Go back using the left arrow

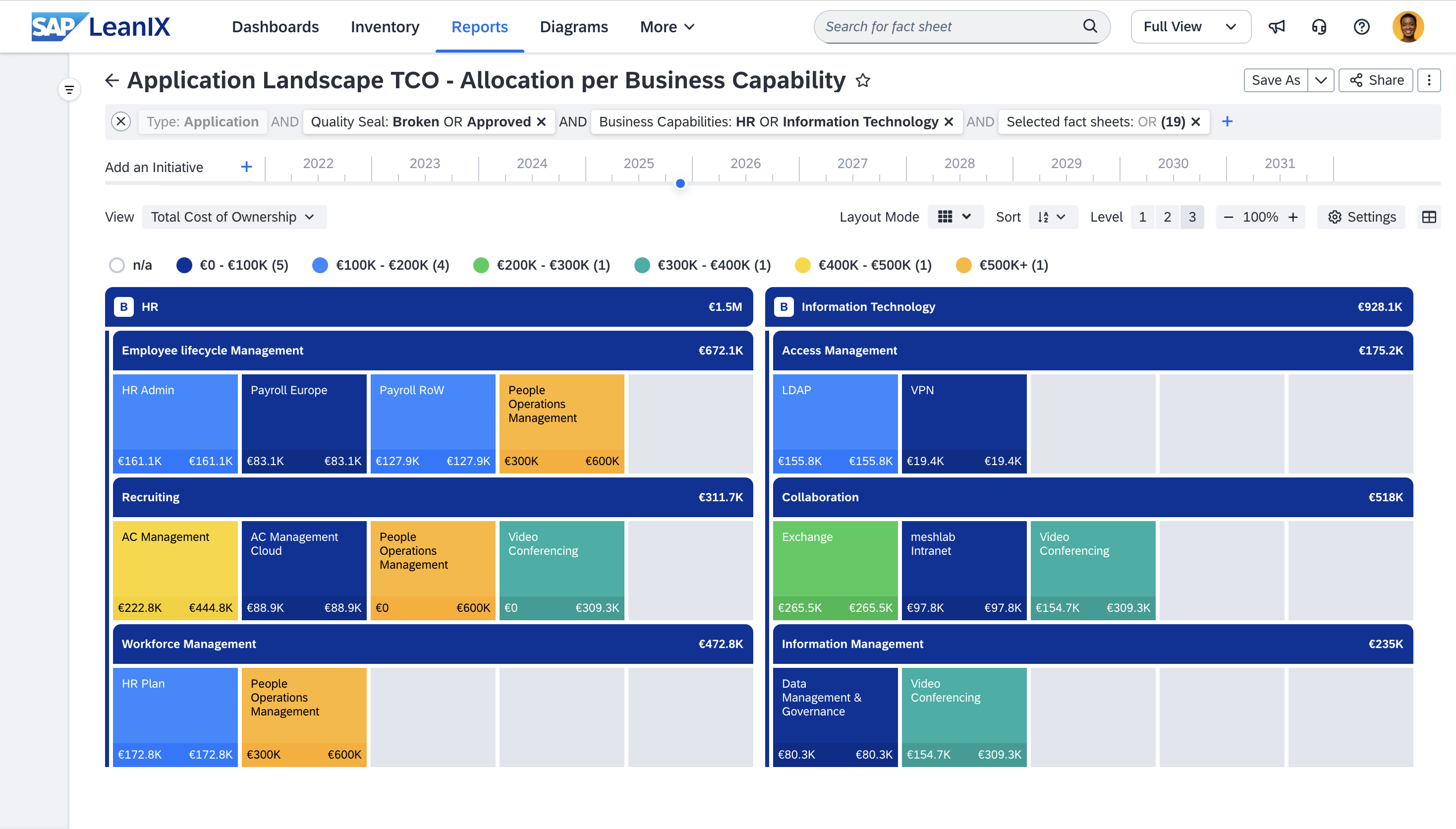(112, 80)
